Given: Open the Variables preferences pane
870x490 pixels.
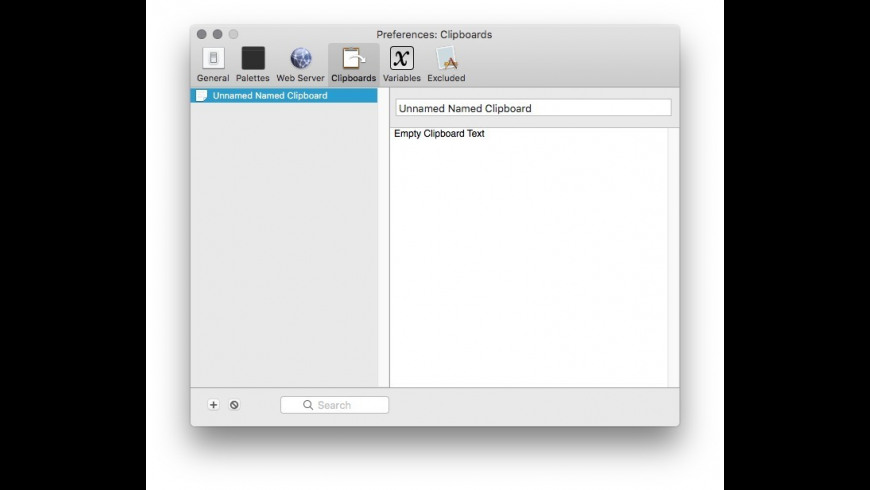Looking at the screenshot, I should pos(402,64).
